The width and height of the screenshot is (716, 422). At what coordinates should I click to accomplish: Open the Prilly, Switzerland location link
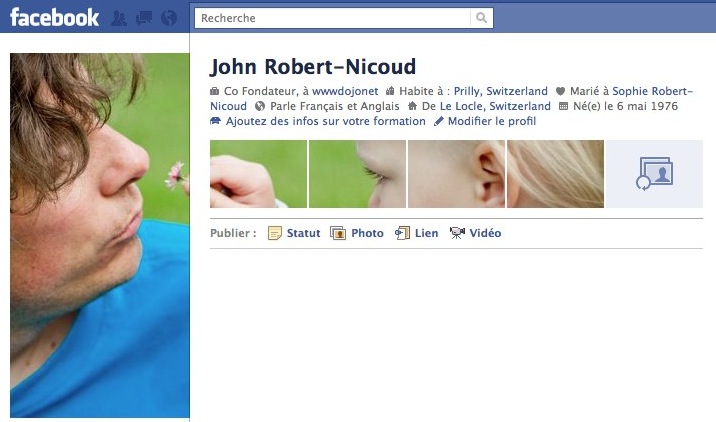tap(500, 91)
